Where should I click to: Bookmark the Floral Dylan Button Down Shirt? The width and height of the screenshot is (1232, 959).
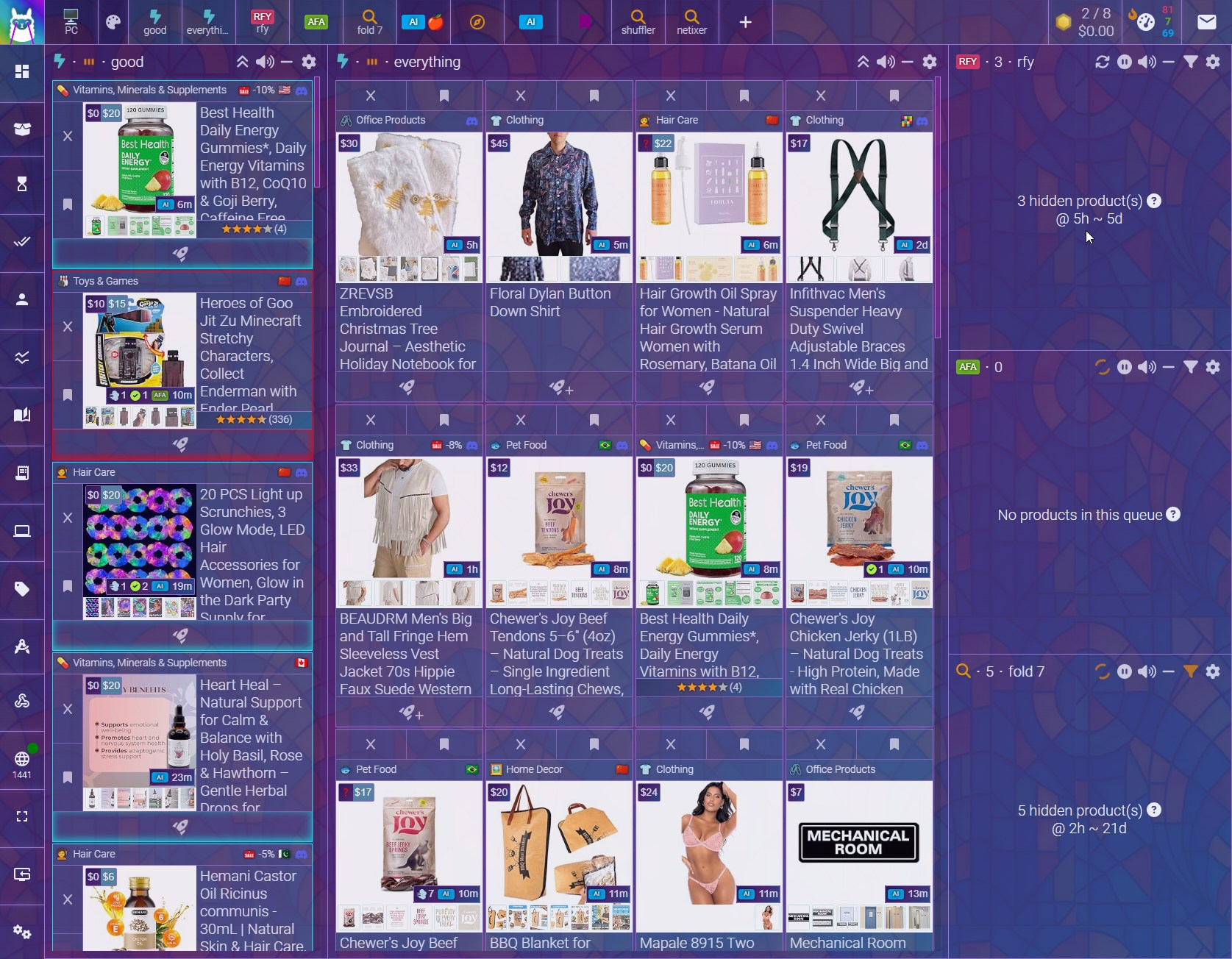pyautogui.click(x=594, y=96)
